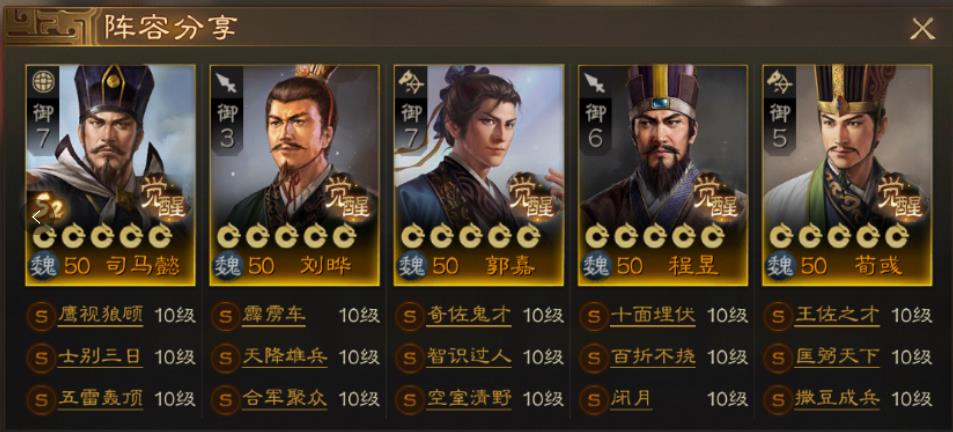Open the 士别三日 skill link

point(100,357)
